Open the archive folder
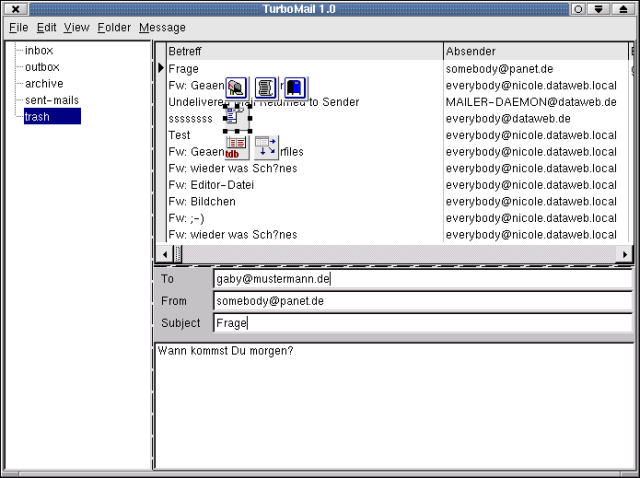This screenshot has width=640, height=478. point(44,84)
